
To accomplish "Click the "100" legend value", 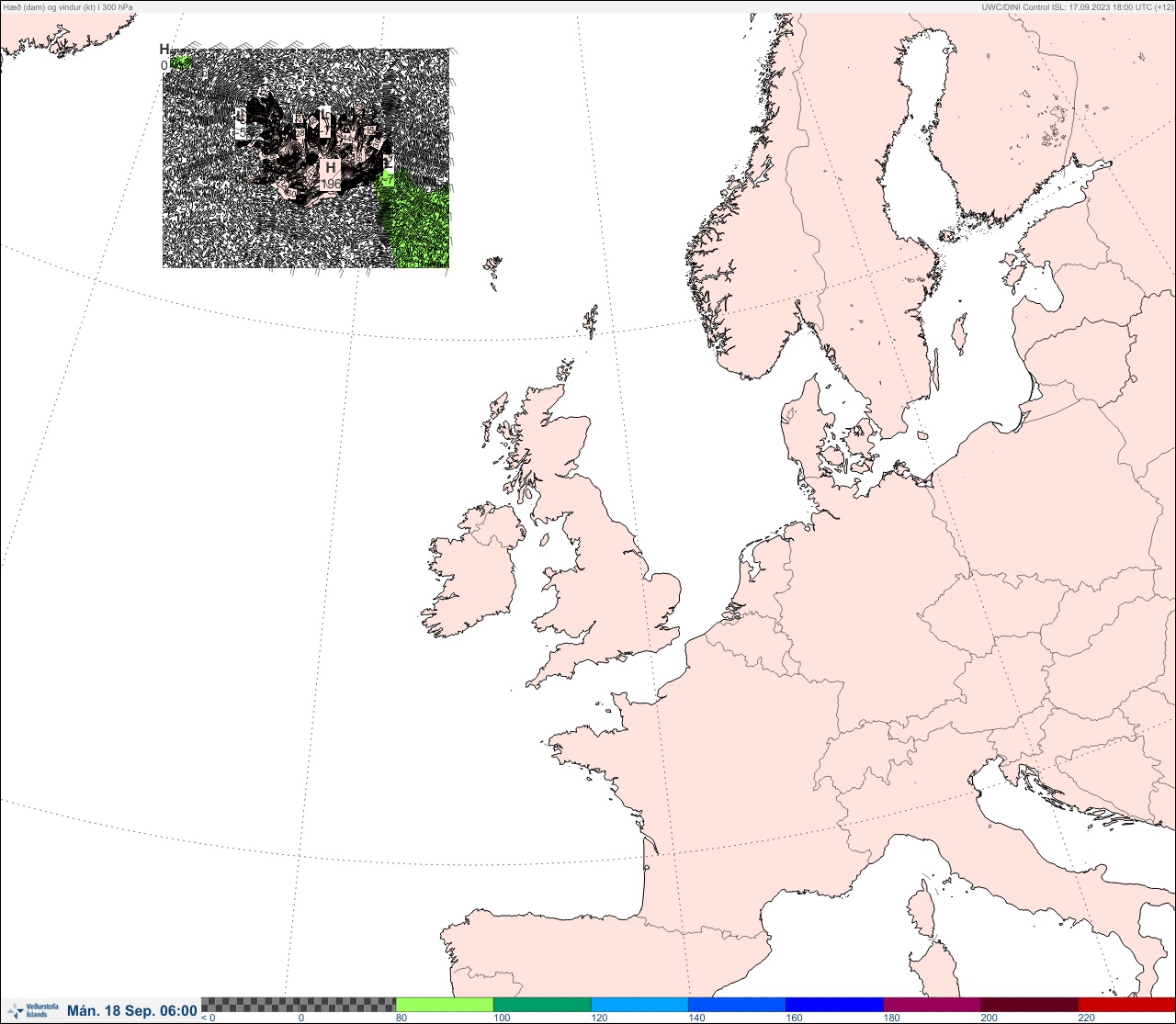I will (501, 1018).
